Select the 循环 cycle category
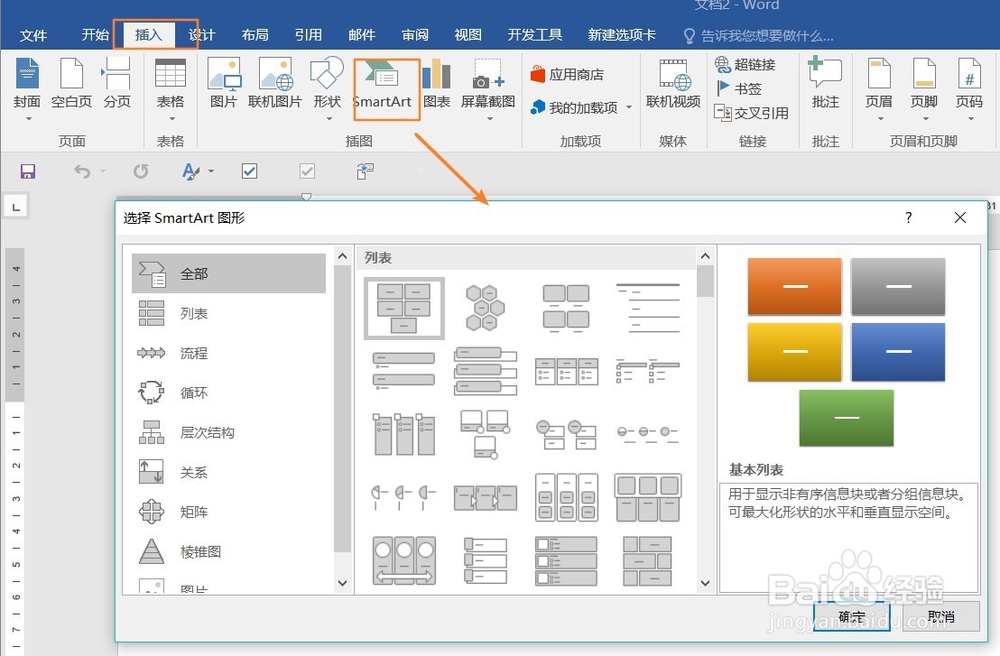Image resolution: width=1000 pixels, height=656 pixels. [229, 392]
